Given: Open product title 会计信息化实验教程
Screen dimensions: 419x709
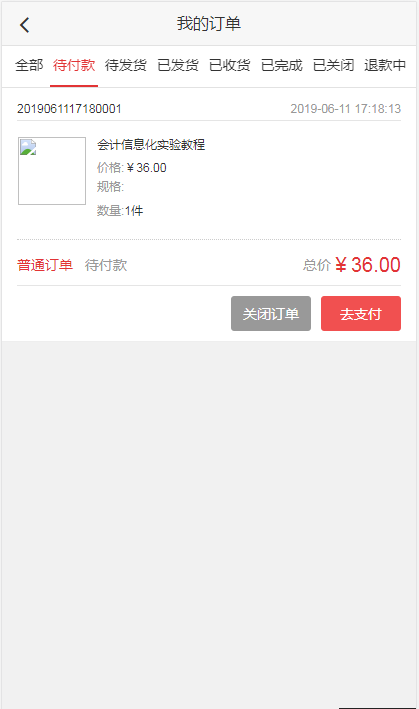Looking at the screenshot, I should (x=151, y=145).
